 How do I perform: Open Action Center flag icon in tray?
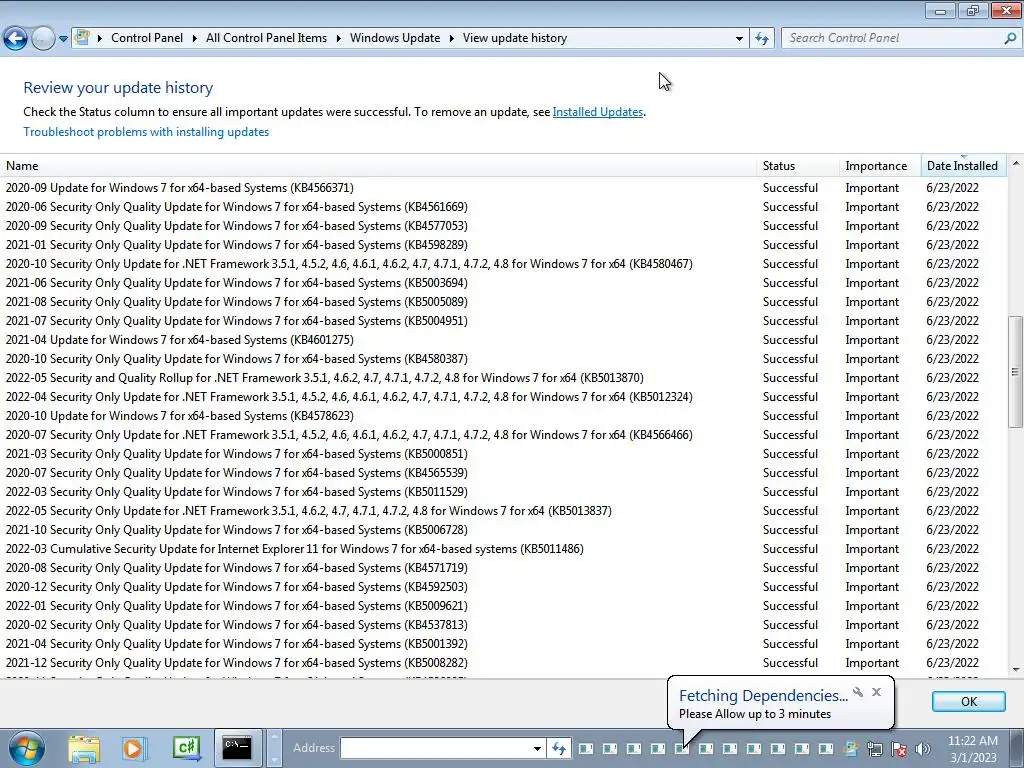(899, 748)
